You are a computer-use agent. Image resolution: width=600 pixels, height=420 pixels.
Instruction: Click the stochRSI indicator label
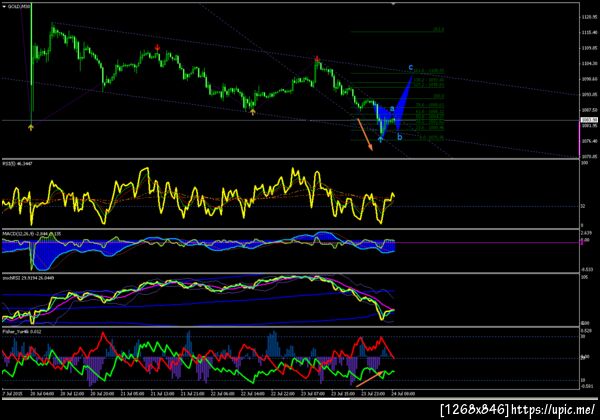(x=29, y=278)
